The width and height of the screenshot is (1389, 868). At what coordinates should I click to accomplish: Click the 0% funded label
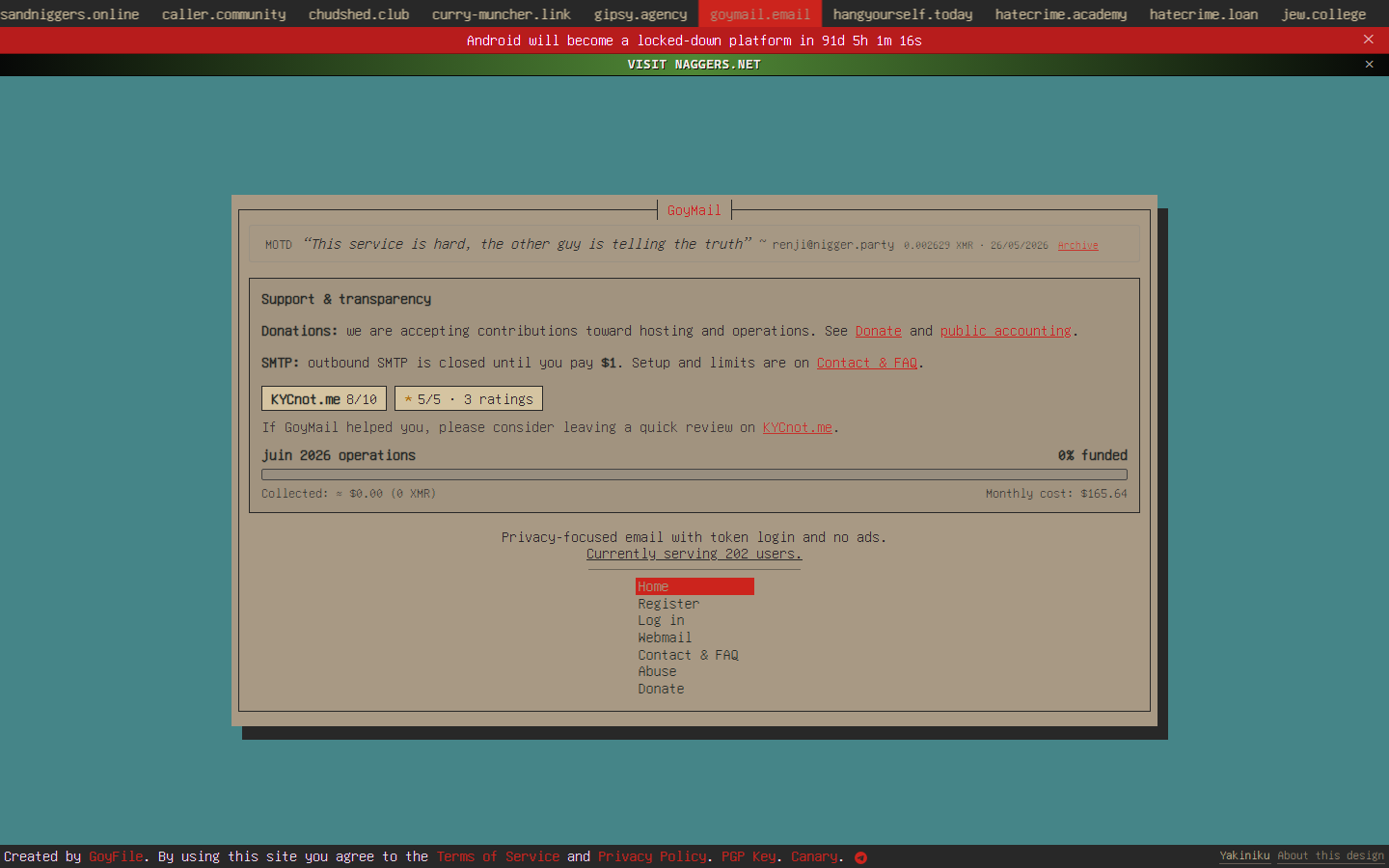pos(1092,455)
